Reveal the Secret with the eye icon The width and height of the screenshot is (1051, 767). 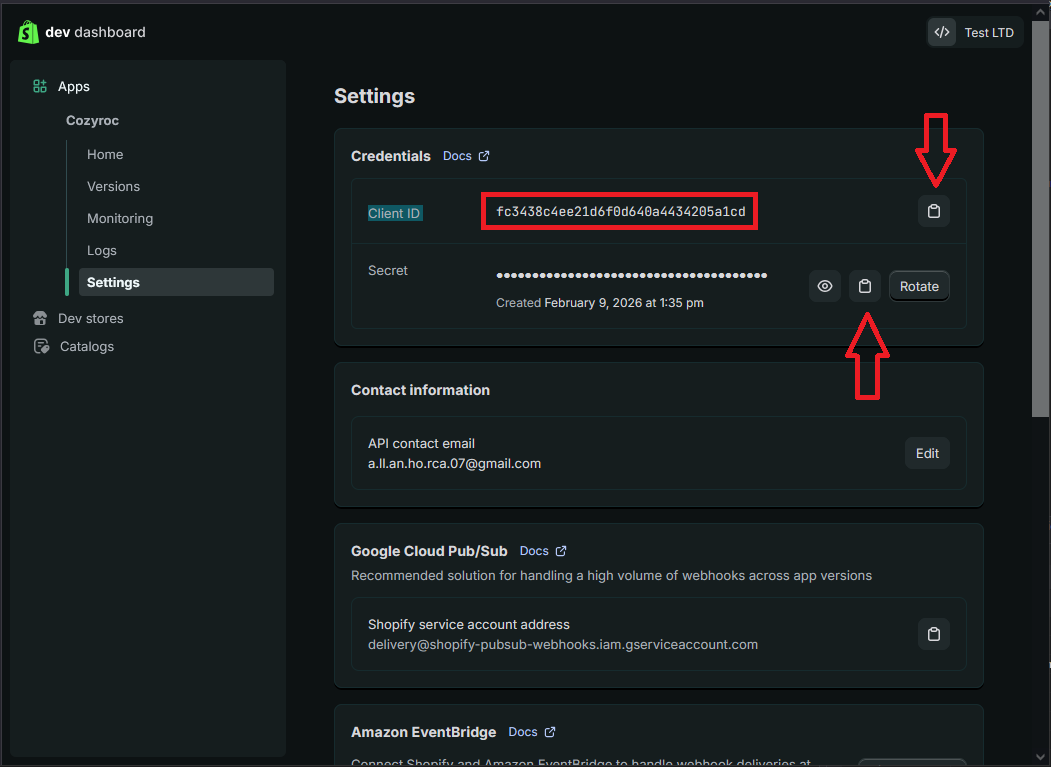824,286
